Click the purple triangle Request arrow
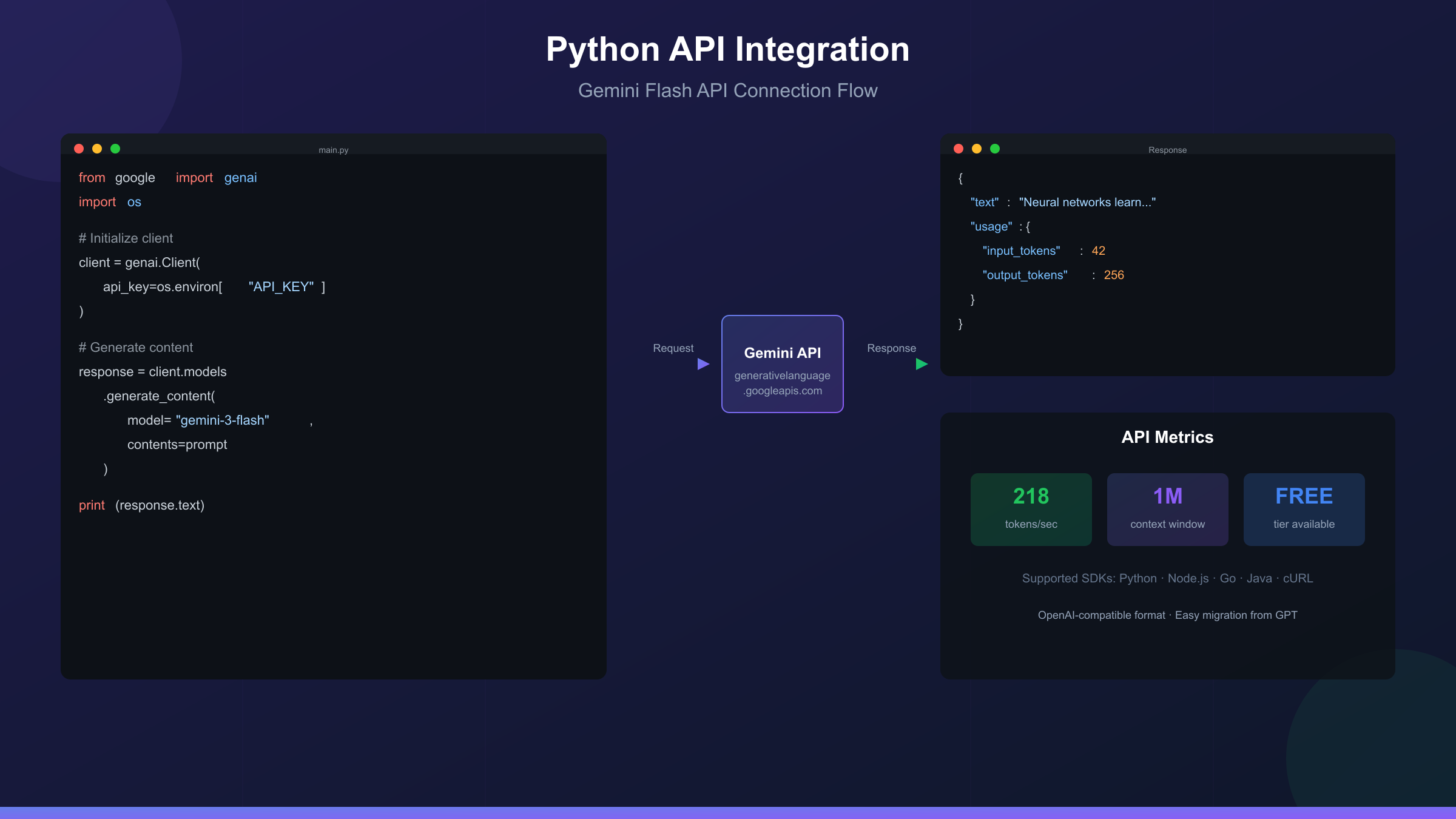 click(704, 364)
